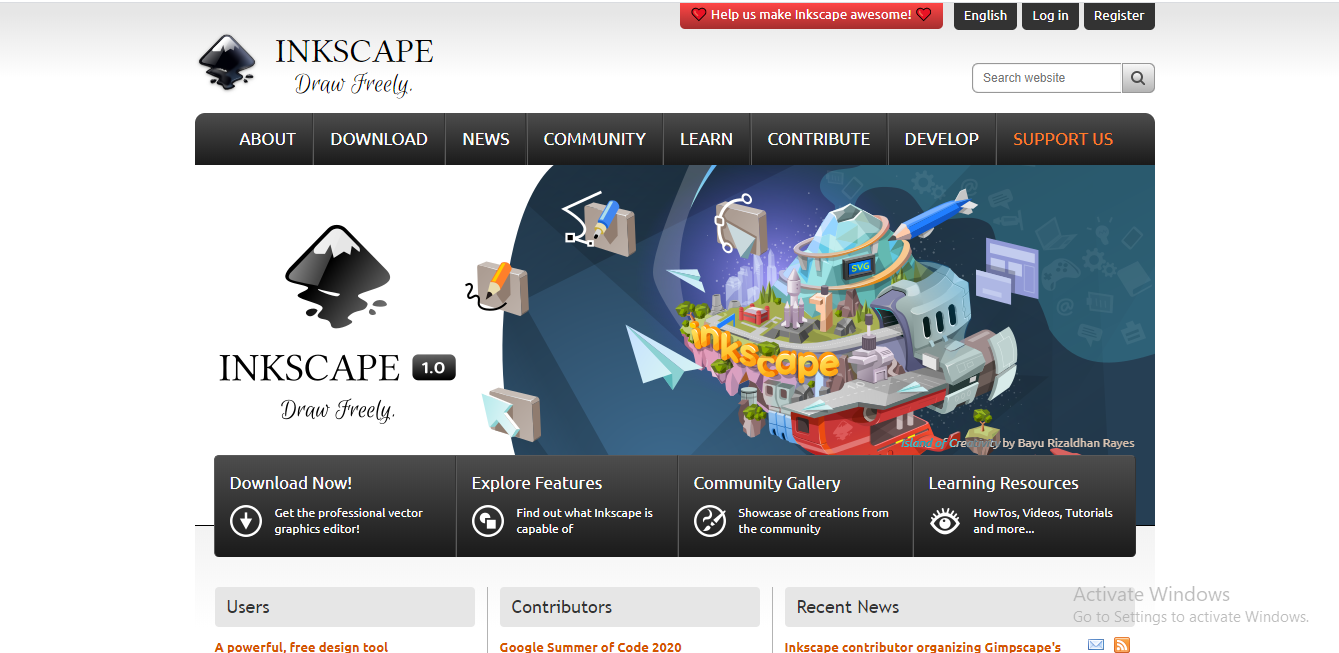1339x653 pixels.
Task: Click the download arrow icon
Action: click(x=246, y=521)
